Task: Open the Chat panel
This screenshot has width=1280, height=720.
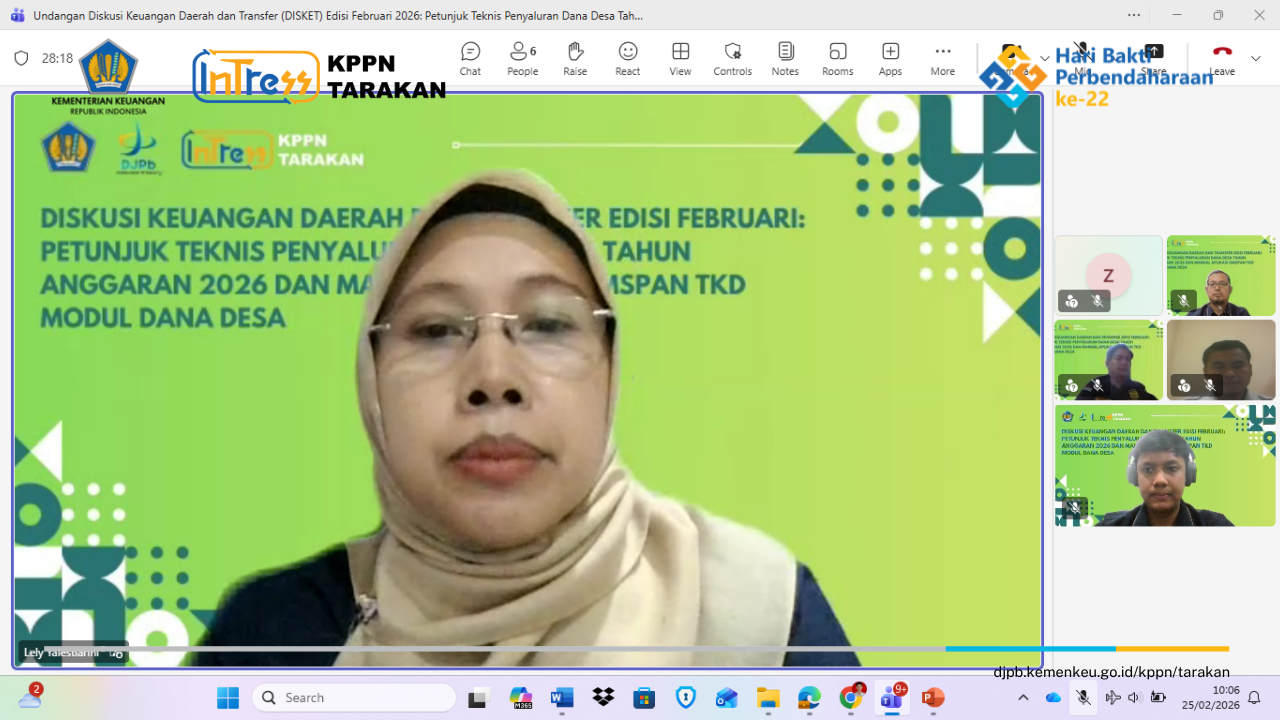Action: [x=470, y=58]
